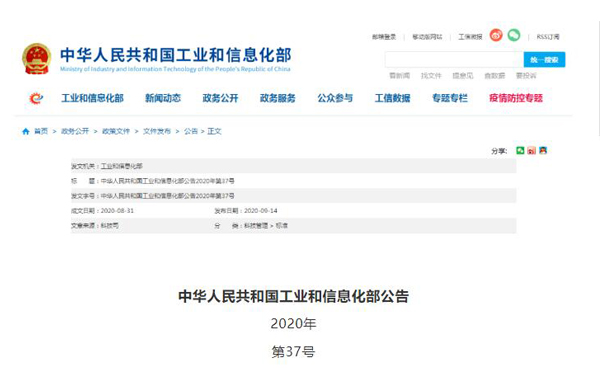Screen dimensions: 600x387
Task: Click the 发布日期 value 2020-09-14
Action: coord(261,211)
